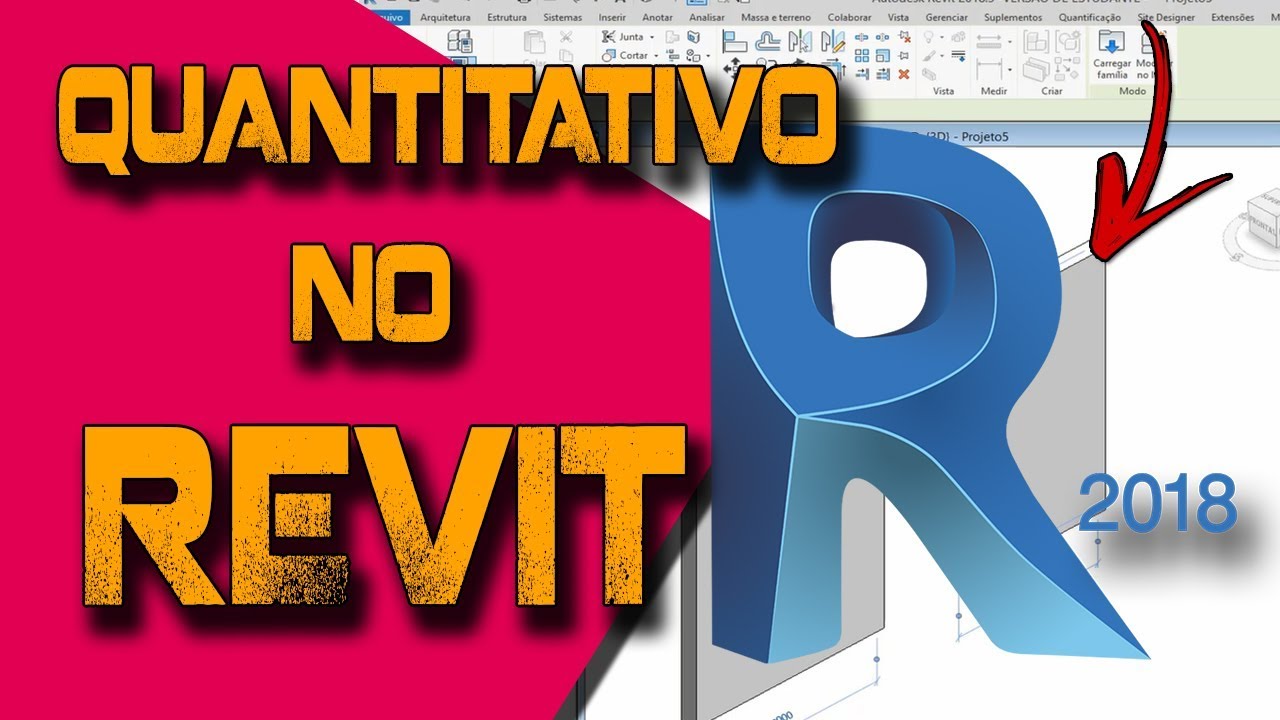Open the Extensões ribbon tab

pos(1232,17)
